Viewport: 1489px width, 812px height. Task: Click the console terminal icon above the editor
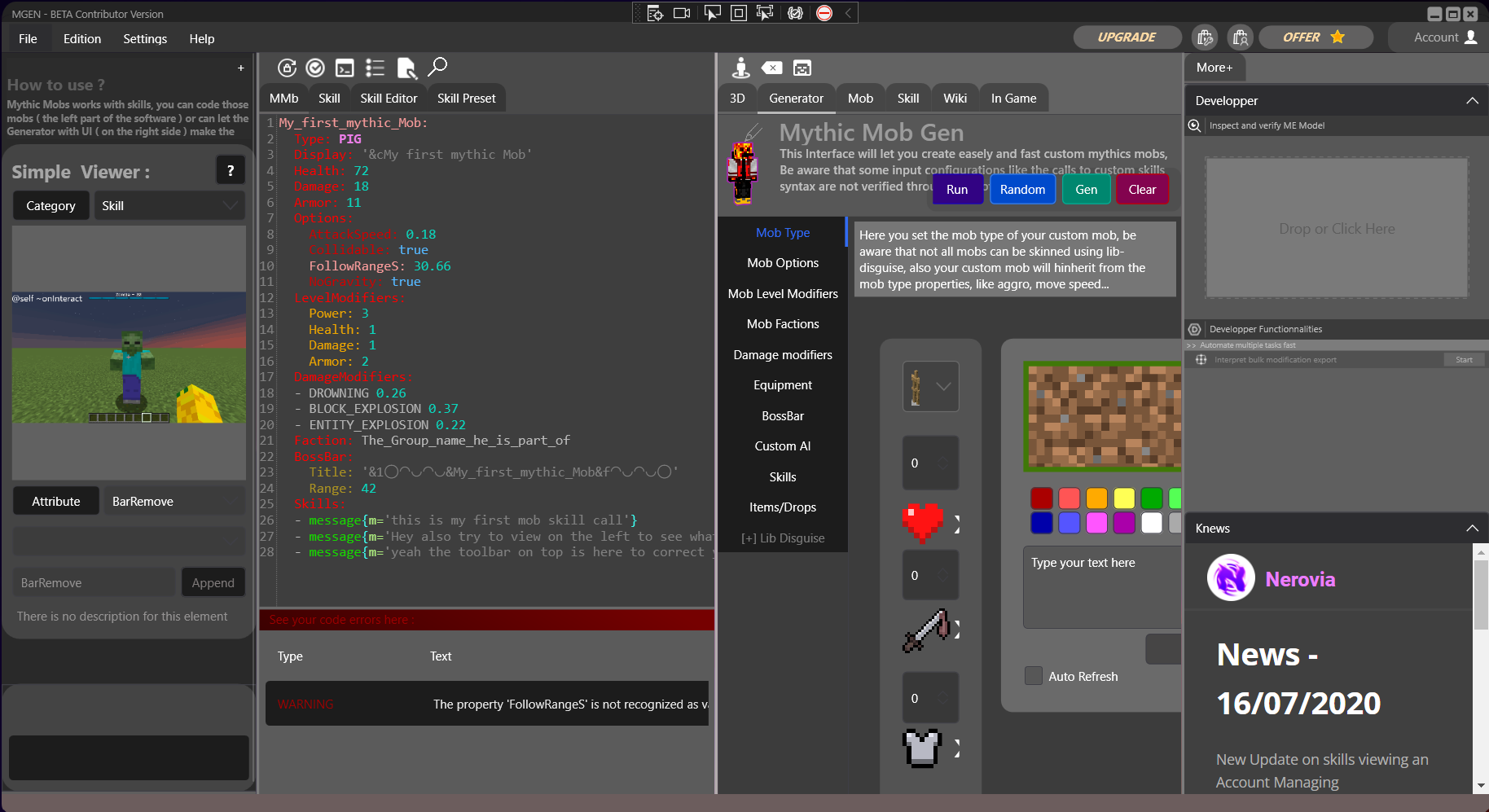click(x=345, y=68)
